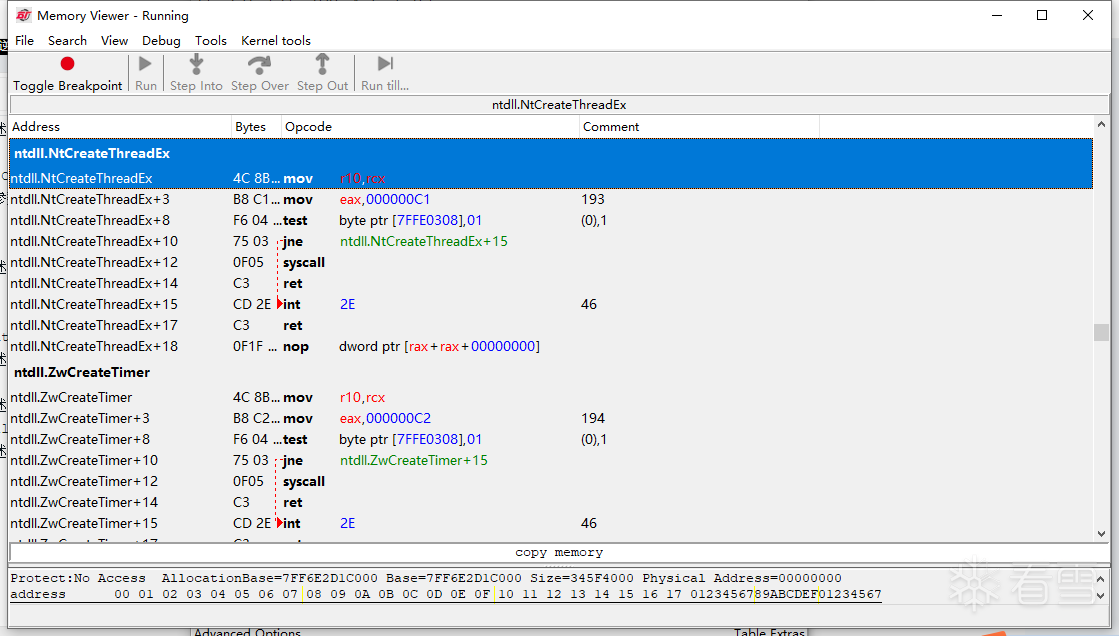Click the copy memory bar
This screenshot has width=1119, height=636.
pyautogui.click(x=559, y=552)
